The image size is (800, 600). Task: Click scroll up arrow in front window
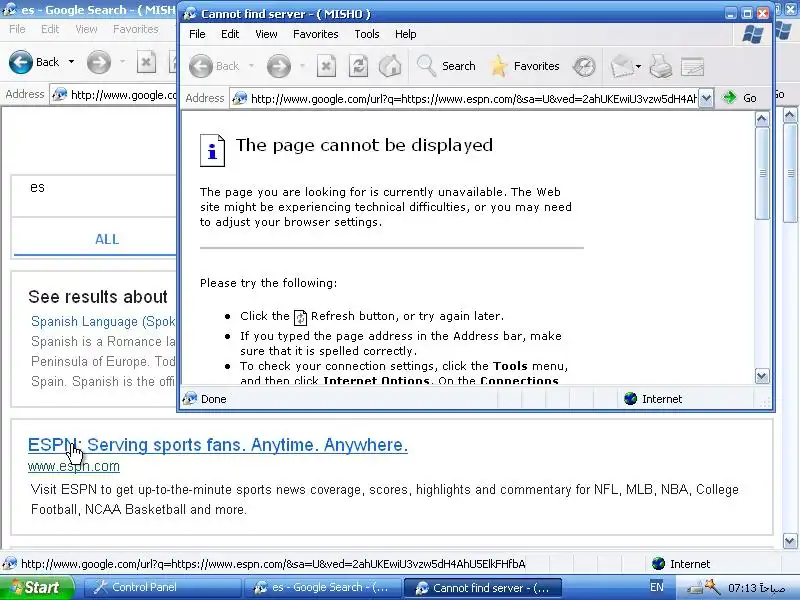(x=762, y=119)
